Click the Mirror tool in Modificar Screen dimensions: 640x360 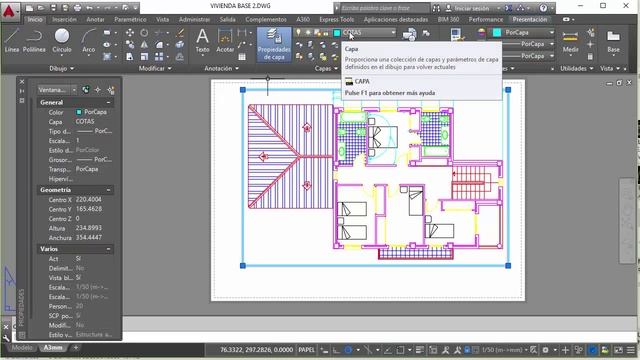(x=144, y=44)
